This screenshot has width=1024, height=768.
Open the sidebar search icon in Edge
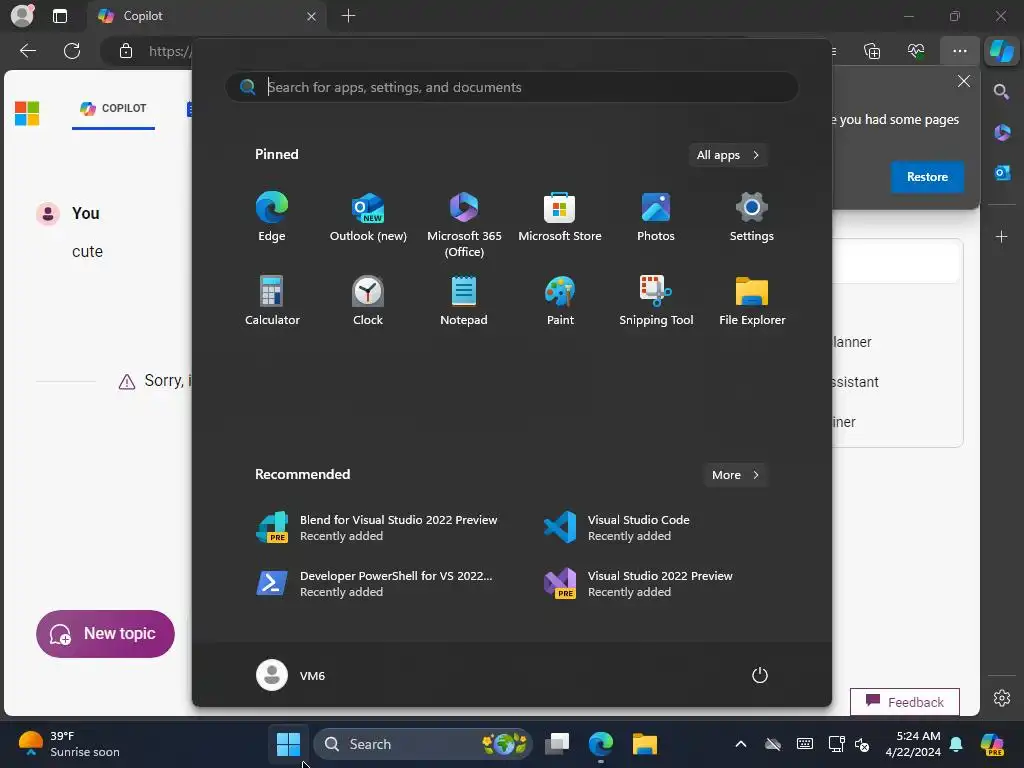pos(1001,91)
